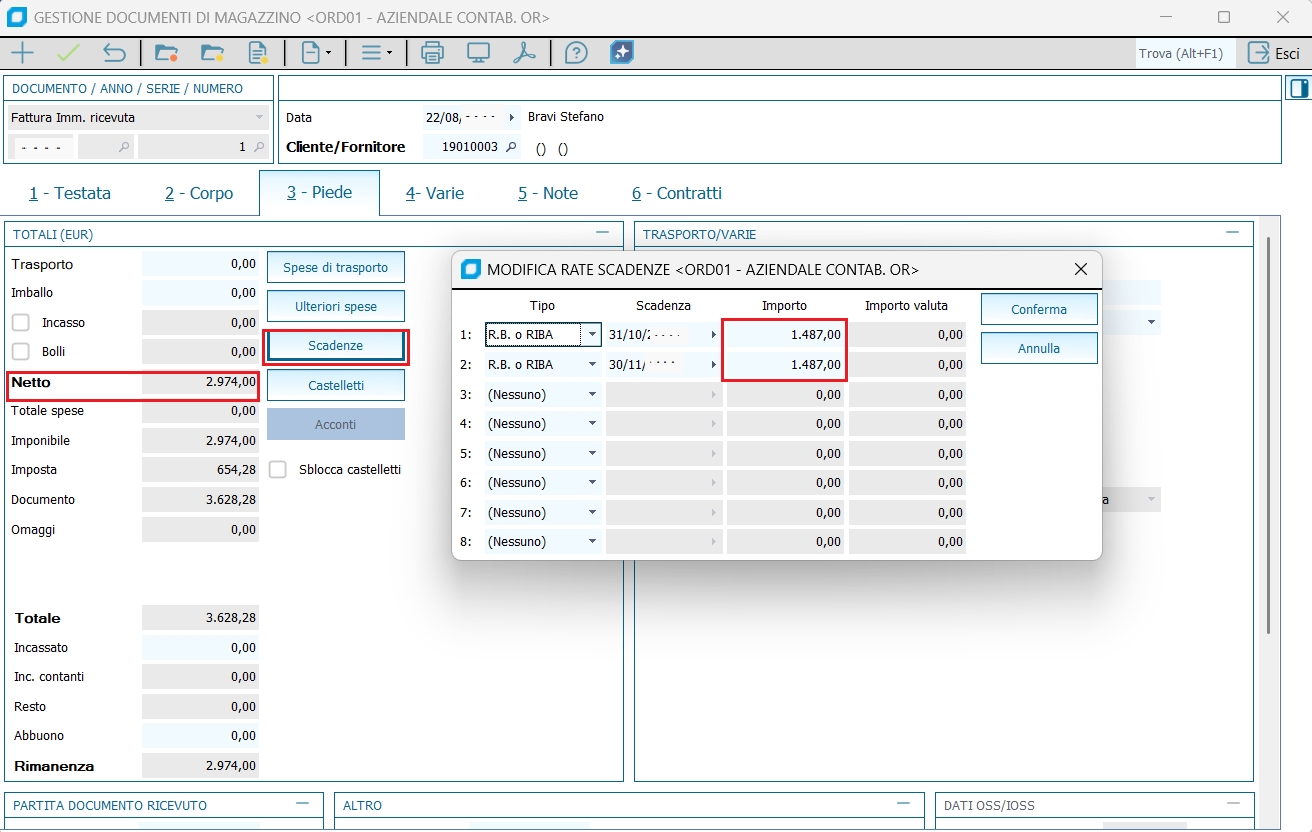Image resolution: width=1312 pixels, height=832 pixels.
Task: Switch to the 2 - Corpo tab
Action: click(199, 193)
